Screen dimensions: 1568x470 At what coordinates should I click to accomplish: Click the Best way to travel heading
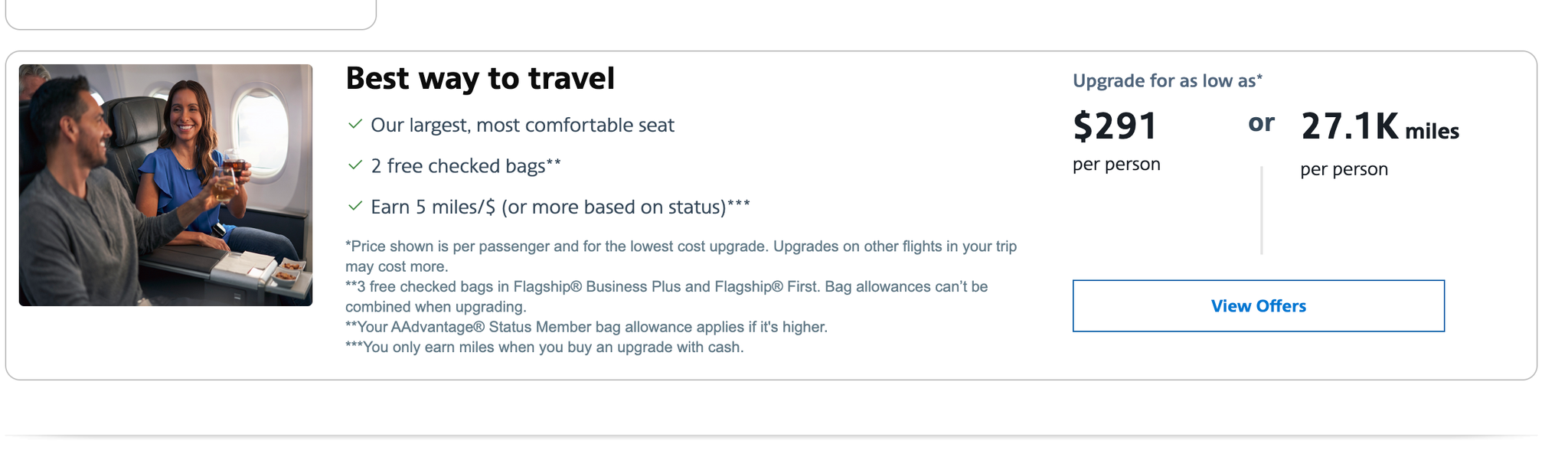pos(481,77)
